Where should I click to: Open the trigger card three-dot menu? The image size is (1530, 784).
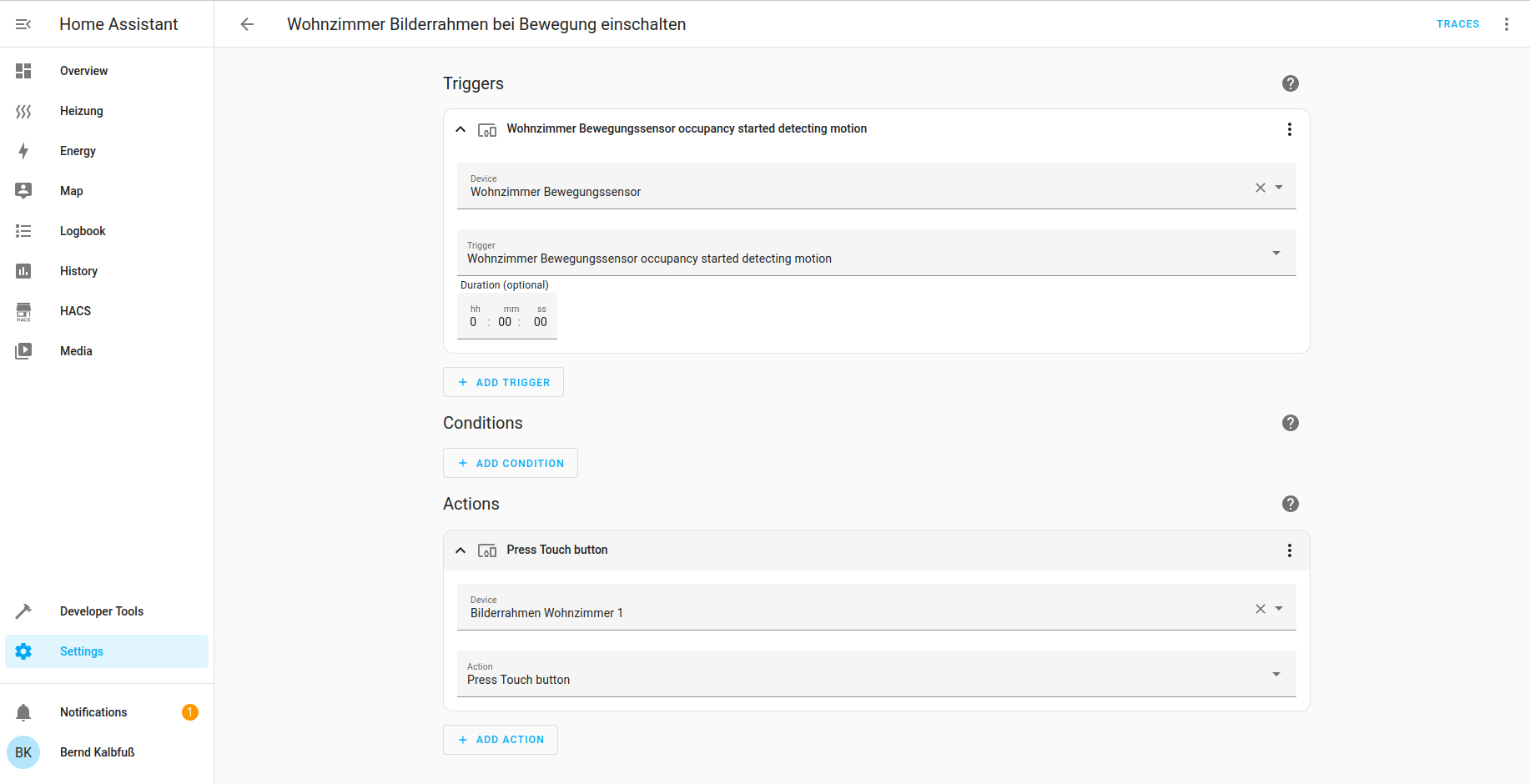click(x=1290, y=129)
